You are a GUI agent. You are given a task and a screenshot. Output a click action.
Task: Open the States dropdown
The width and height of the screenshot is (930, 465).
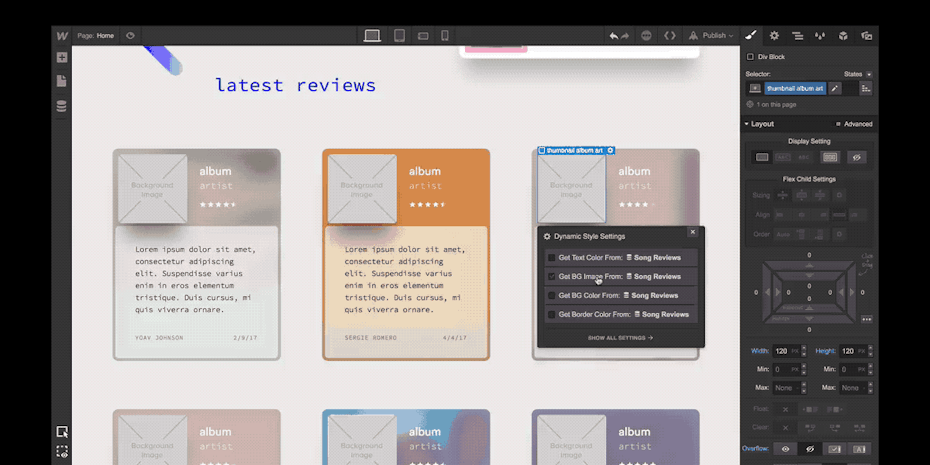coord(856,74)
